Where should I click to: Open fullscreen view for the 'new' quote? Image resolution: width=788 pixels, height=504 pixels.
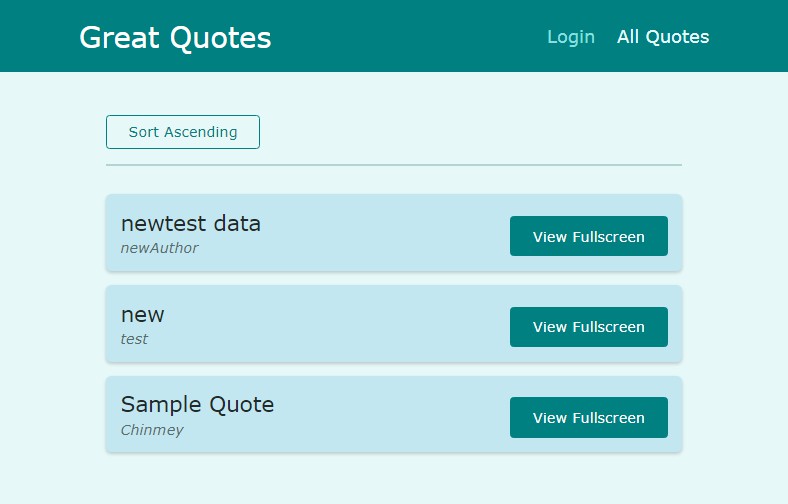[x=588, y=327]
